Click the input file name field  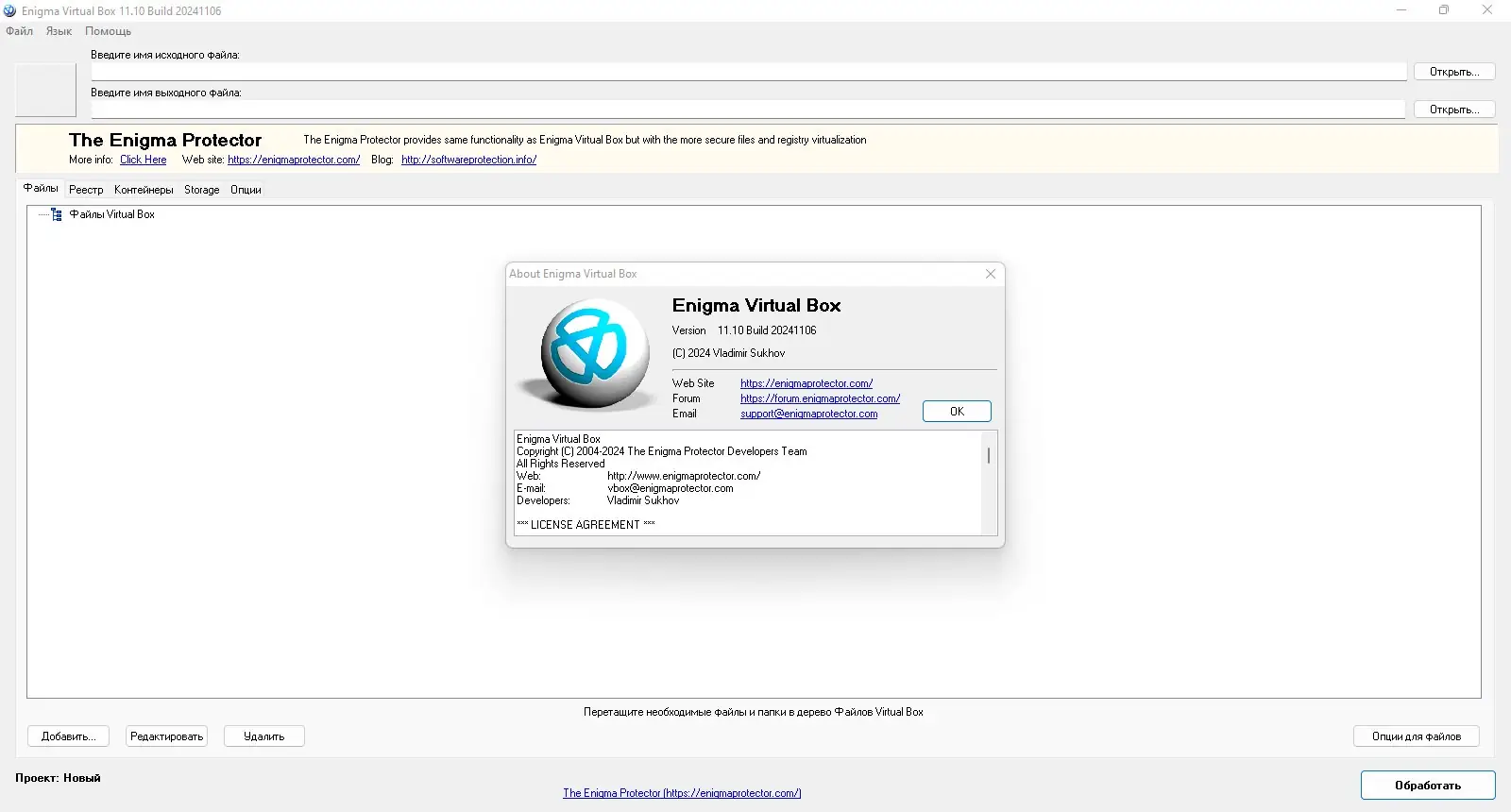click(749, 72)
